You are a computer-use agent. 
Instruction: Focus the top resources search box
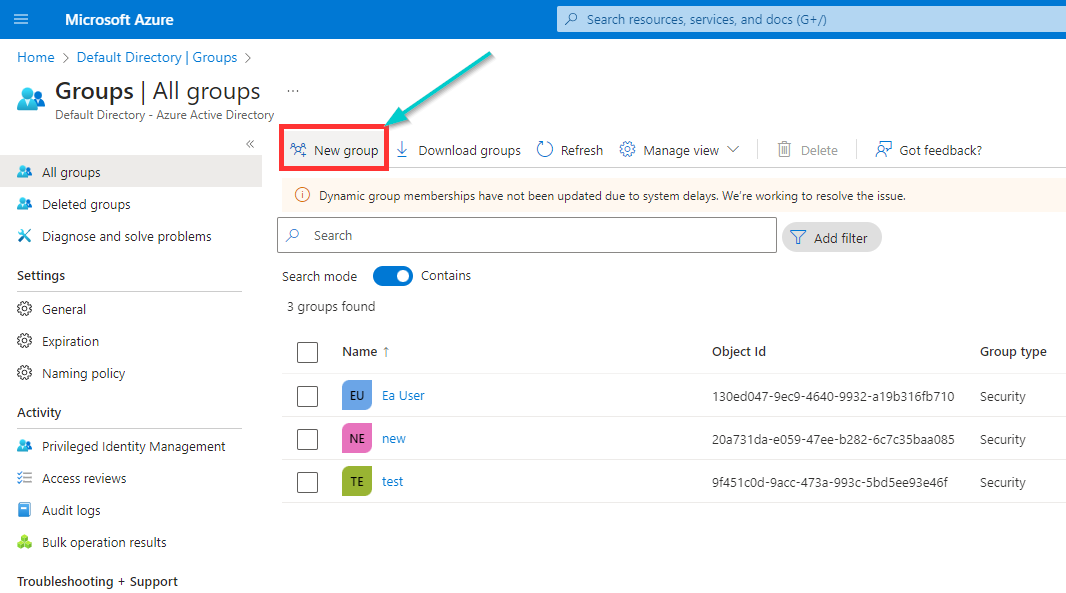coord(811,19)
